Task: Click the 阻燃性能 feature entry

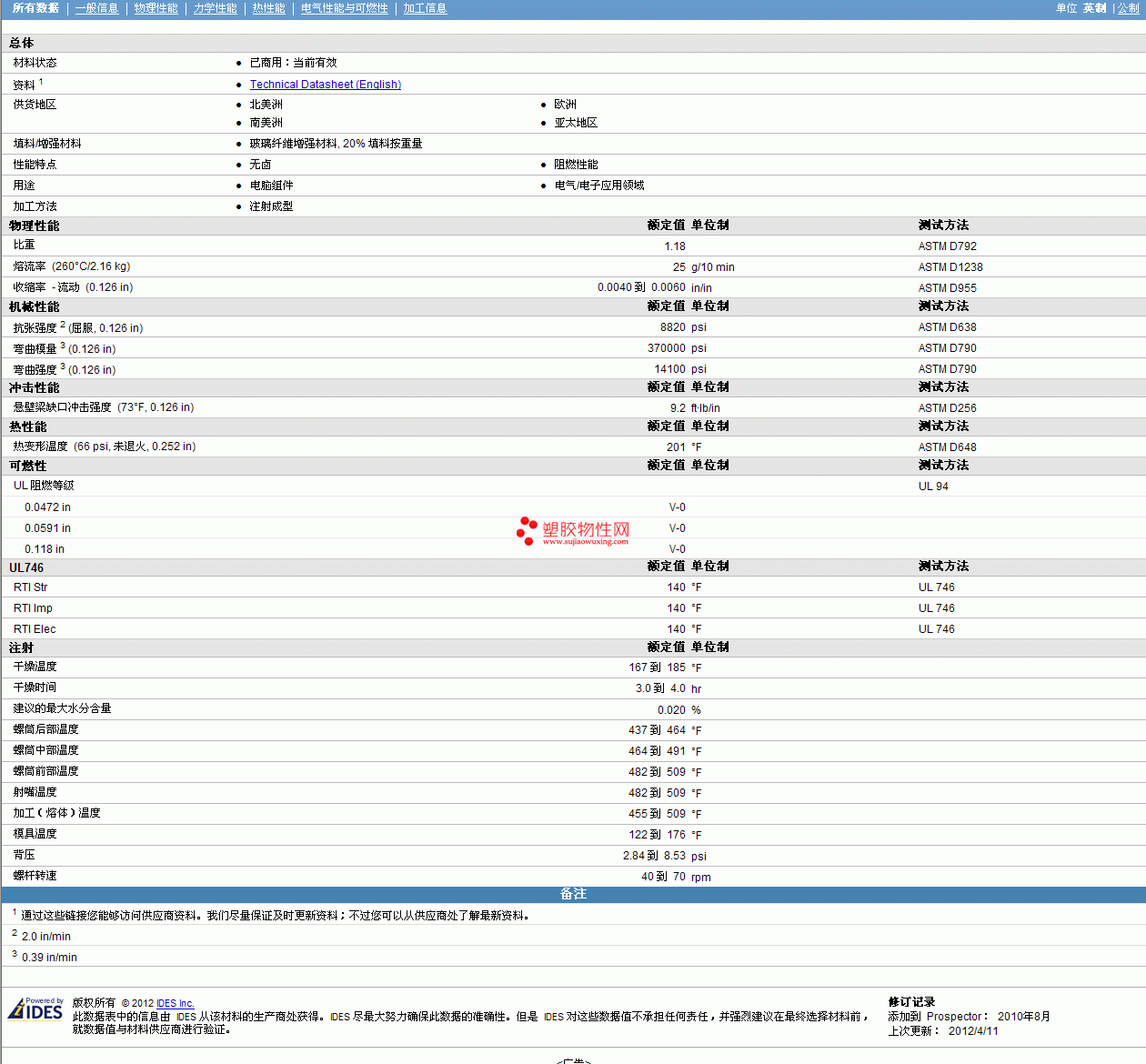Action: [x=576, y=165]
